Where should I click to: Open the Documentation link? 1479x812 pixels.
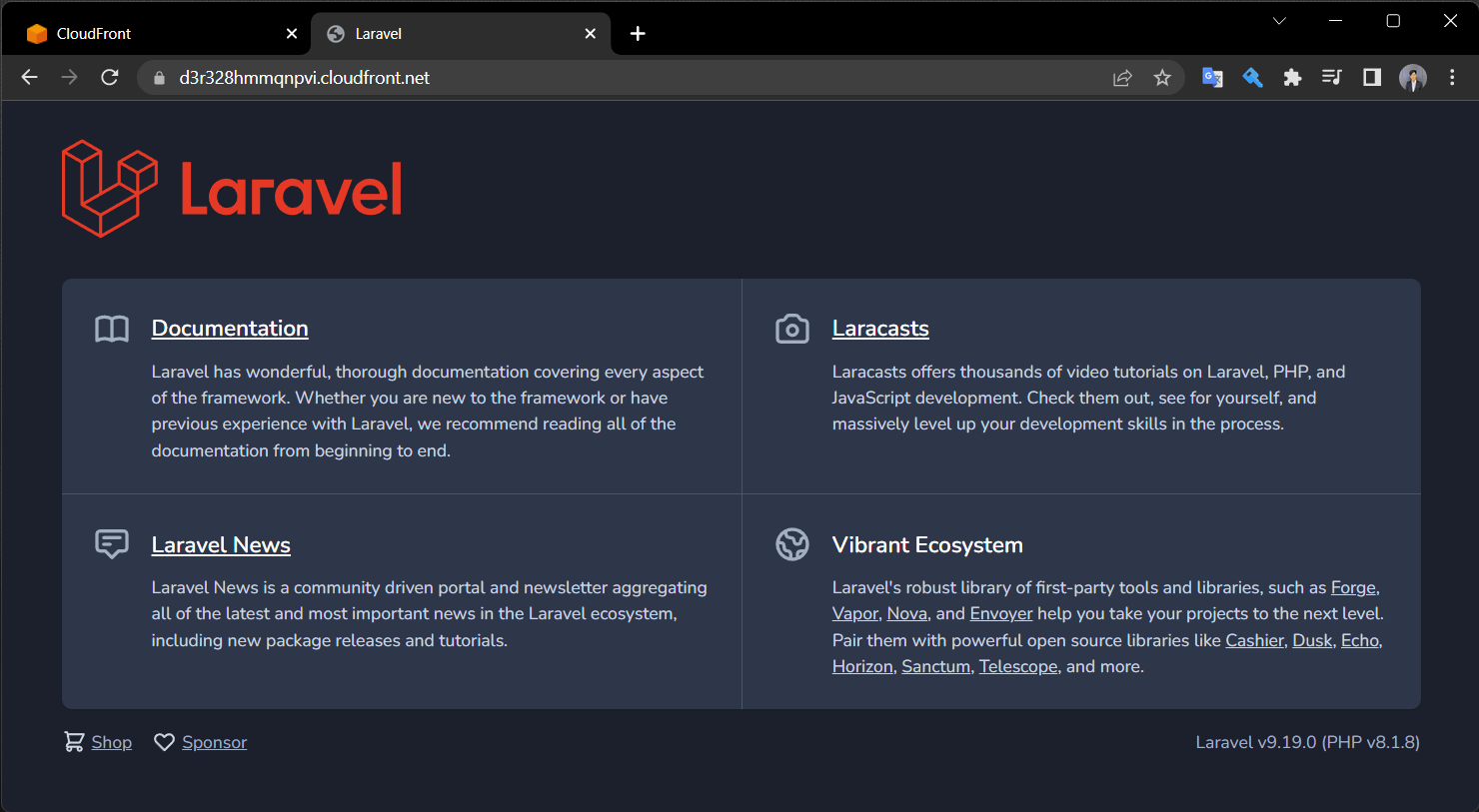click(x=230, y=329)
